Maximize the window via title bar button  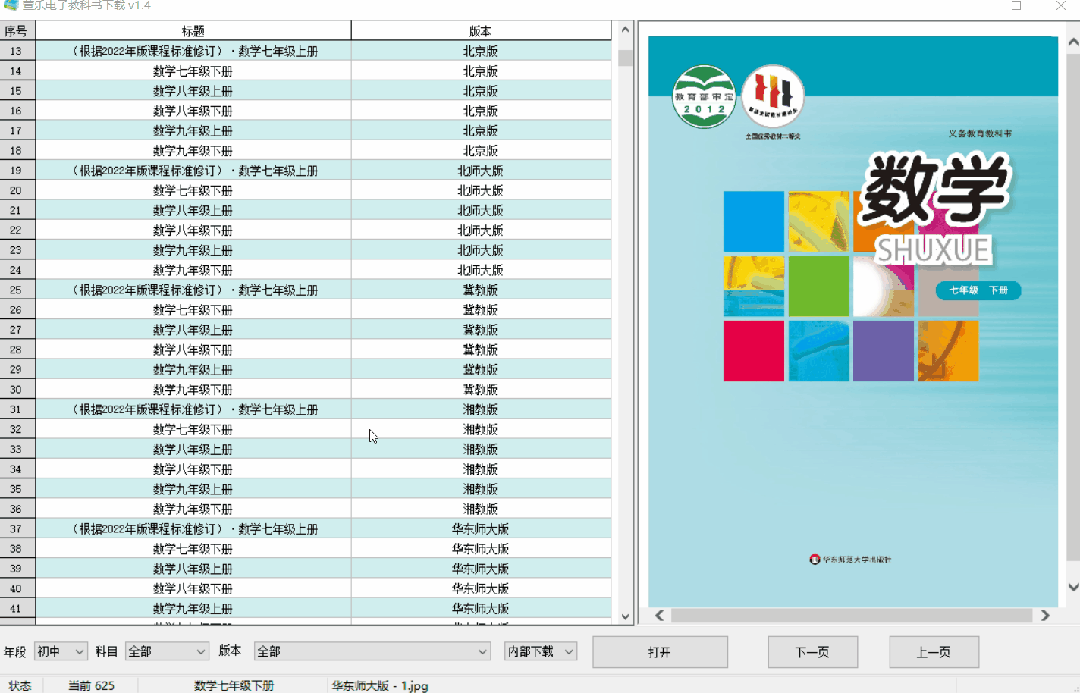click(1017, 6)
